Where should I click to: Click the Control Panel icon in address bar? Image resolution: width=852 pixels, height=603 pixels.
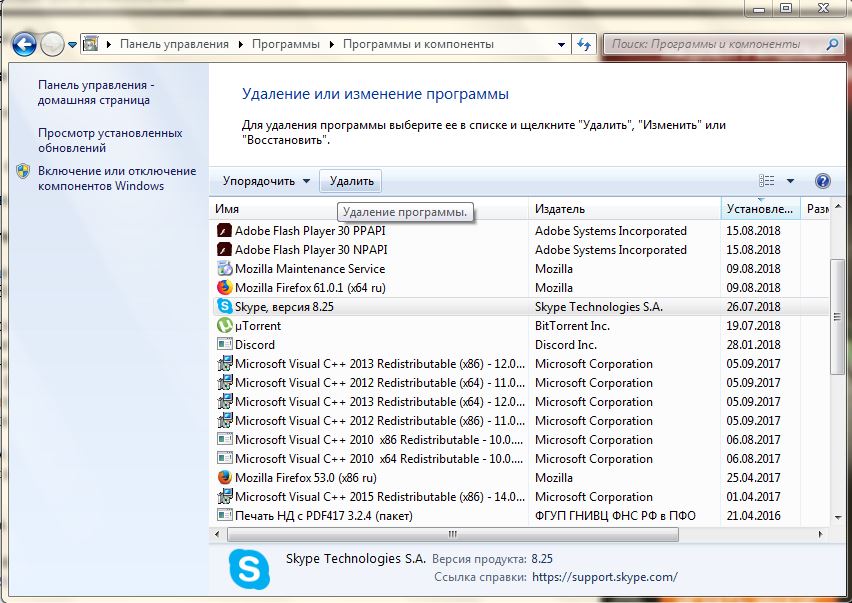tap(91, 44)
